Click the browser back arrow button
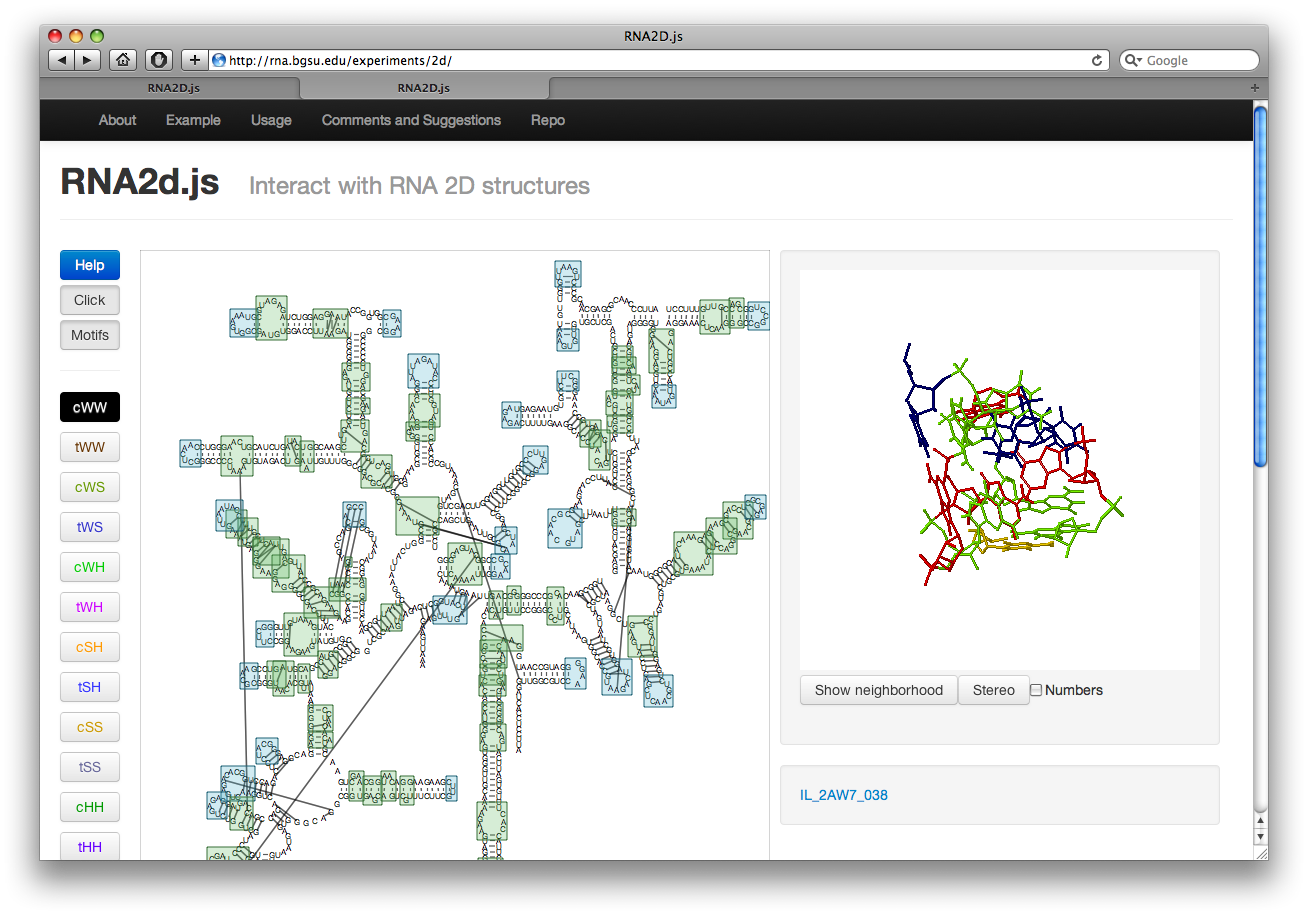Screen dimensions: 1308x915 tap(62, 60)
